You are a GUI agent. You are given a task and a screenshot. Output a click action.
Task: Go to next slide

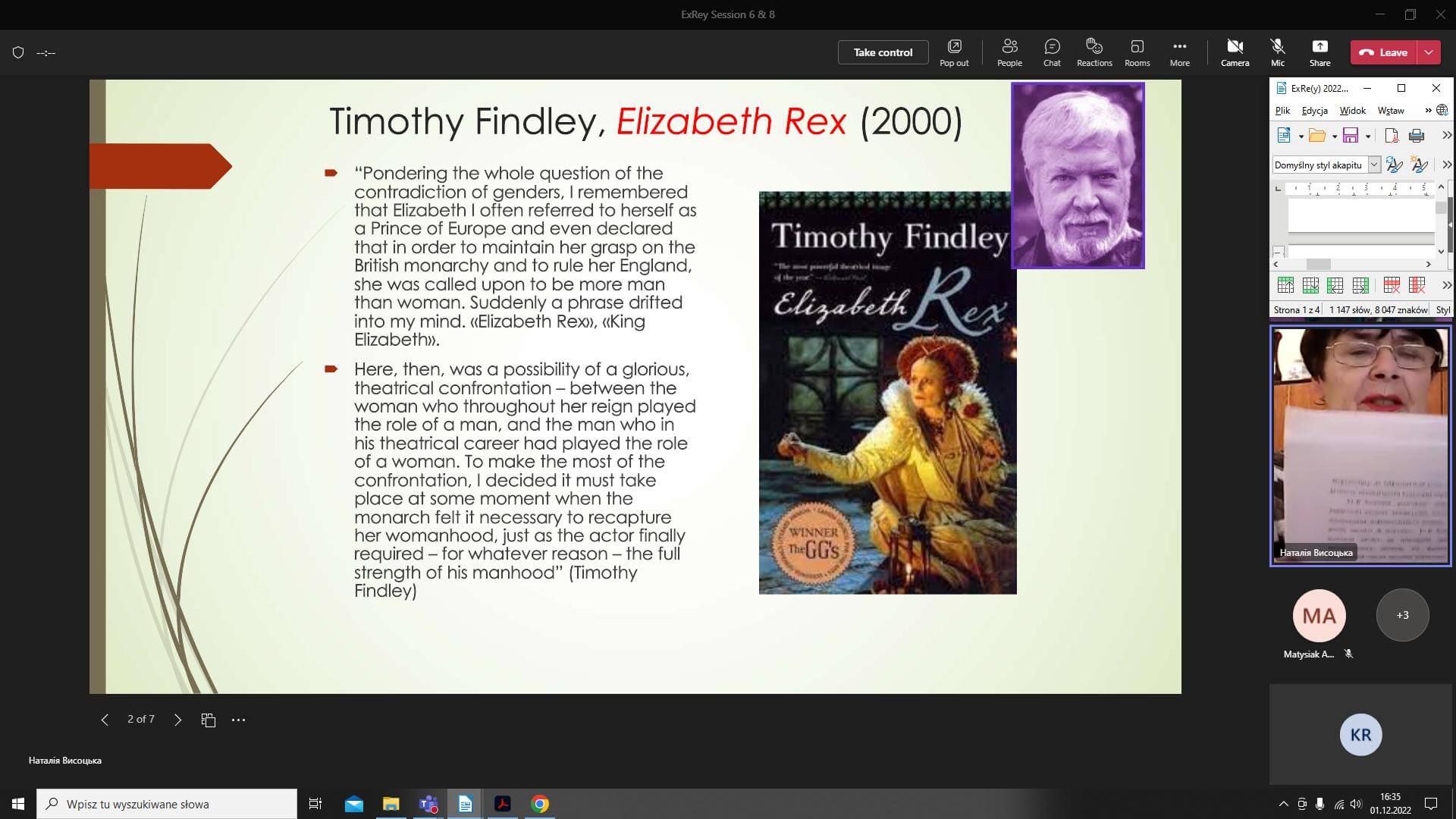click(177, 720)
